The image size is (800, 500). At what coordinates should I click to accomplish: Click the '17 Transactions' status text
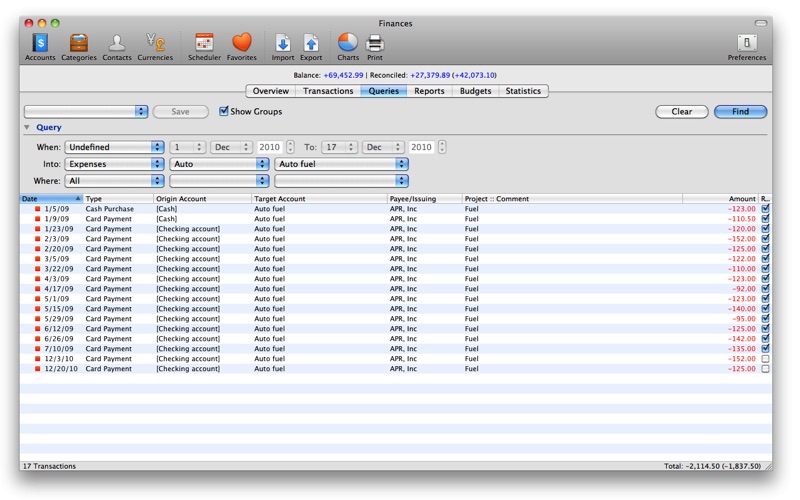coord(49,466)
